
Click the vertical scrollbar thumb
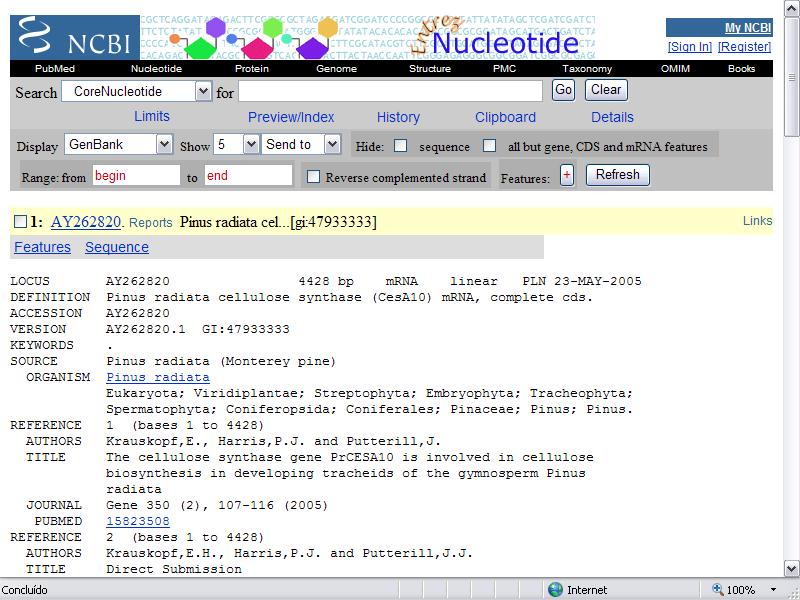tap(792, 77)
